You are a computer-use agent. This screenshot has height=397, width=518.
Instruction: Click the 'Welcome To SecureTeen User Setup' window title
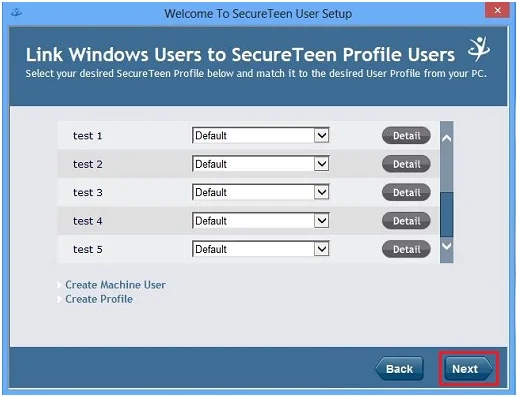[258, 14]
